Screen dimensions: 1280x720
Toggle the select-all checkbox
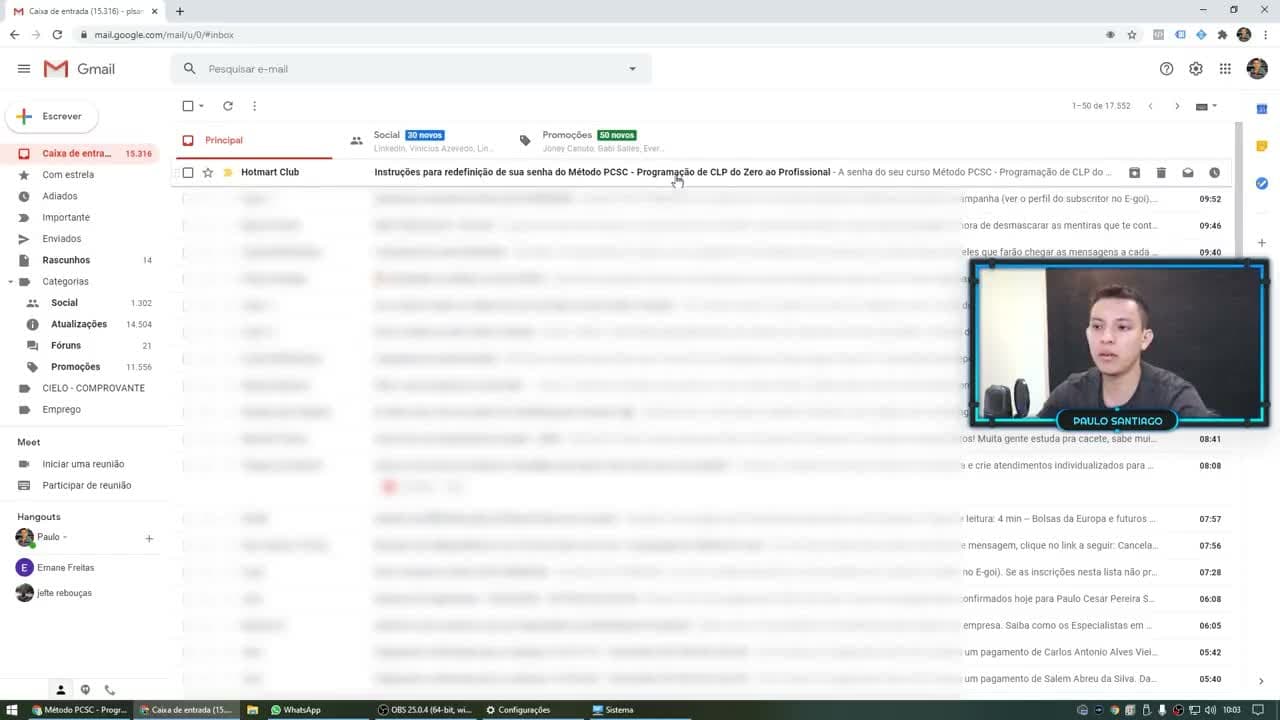point(188,106)
